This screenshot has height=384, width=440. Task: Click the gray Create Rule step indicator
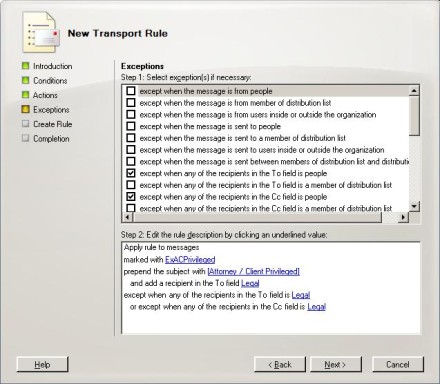click(x=25, y=124)
